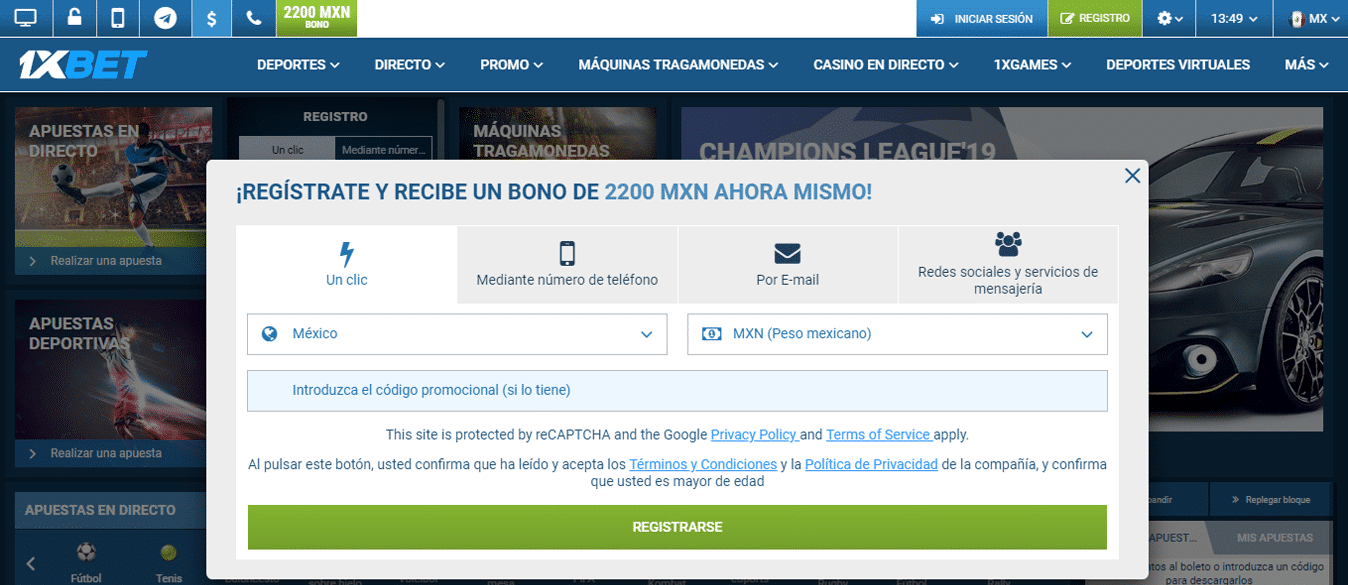This screenshot has width=1348, height=585.
Task: Click the dollar sign payments icon
Action: (x=211, y=18)
